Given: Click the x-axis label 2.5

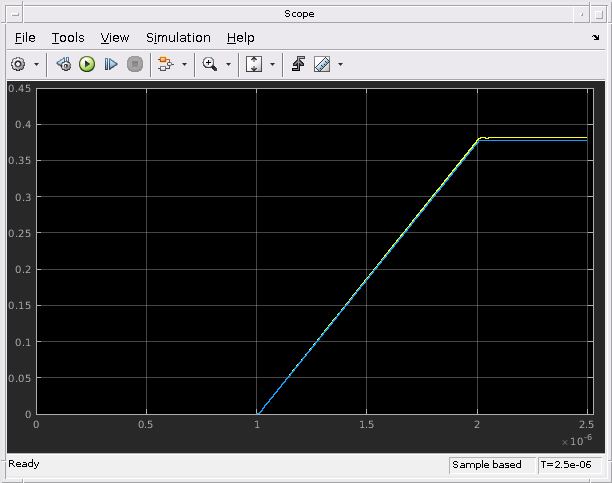Looking at the screenshot, I should coord(587,424).
